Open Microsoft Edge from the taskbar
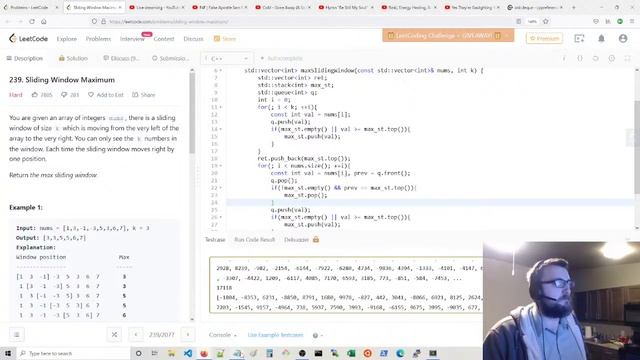This screenshot has width=640, height=360. click(x=400, y=353)
